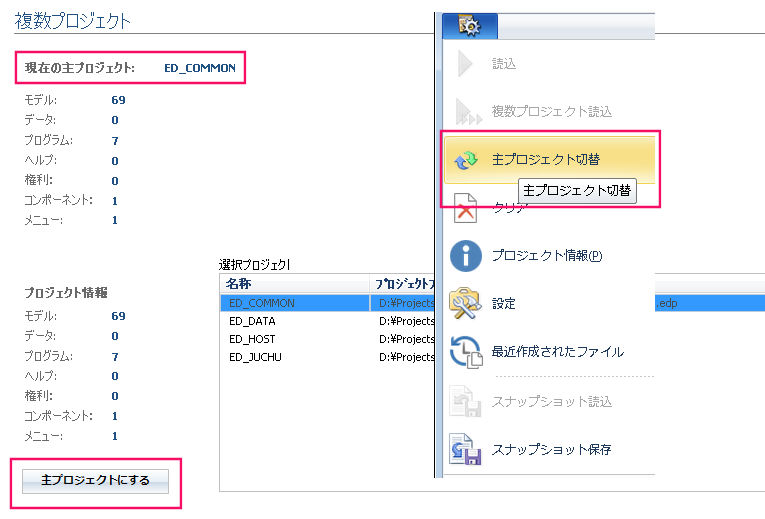The height and width of the screenshot is (519, 765).
Task: Select the ED_COMMON row in project list
Action: [327, 303]
